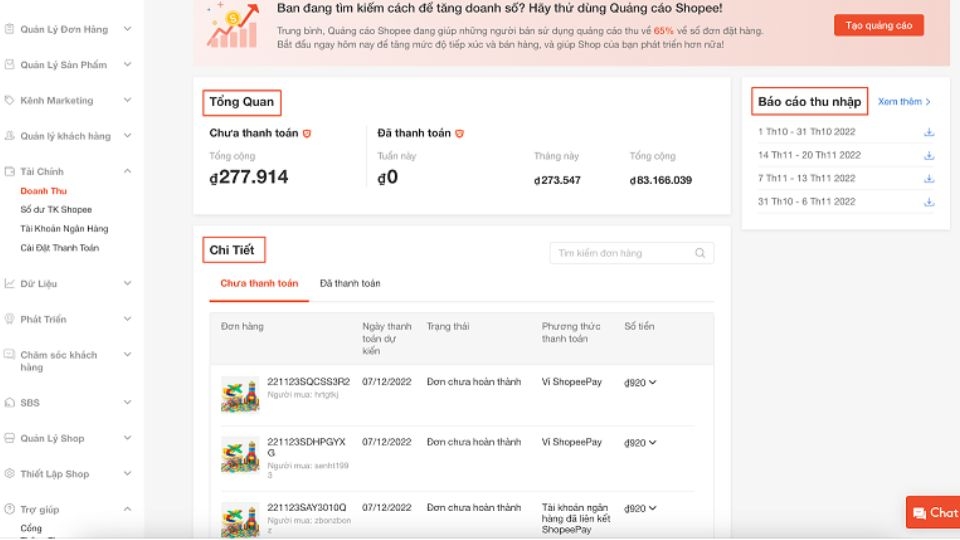Open Cài Đặt Thanh Toán
960x540 pixels.
pos(59,247)
